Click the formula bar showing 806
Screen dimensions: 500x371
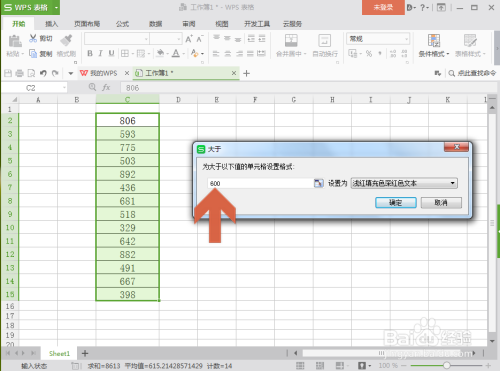(308, 88)
